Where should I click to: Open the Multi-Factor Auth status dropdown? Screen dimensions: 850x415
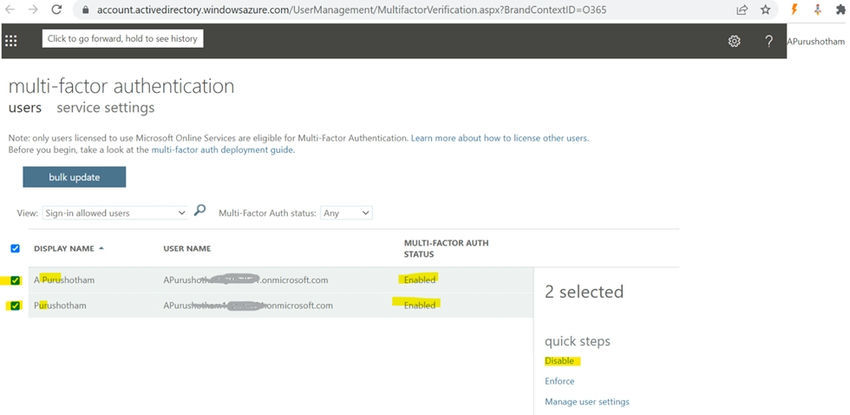coord(346,213)
